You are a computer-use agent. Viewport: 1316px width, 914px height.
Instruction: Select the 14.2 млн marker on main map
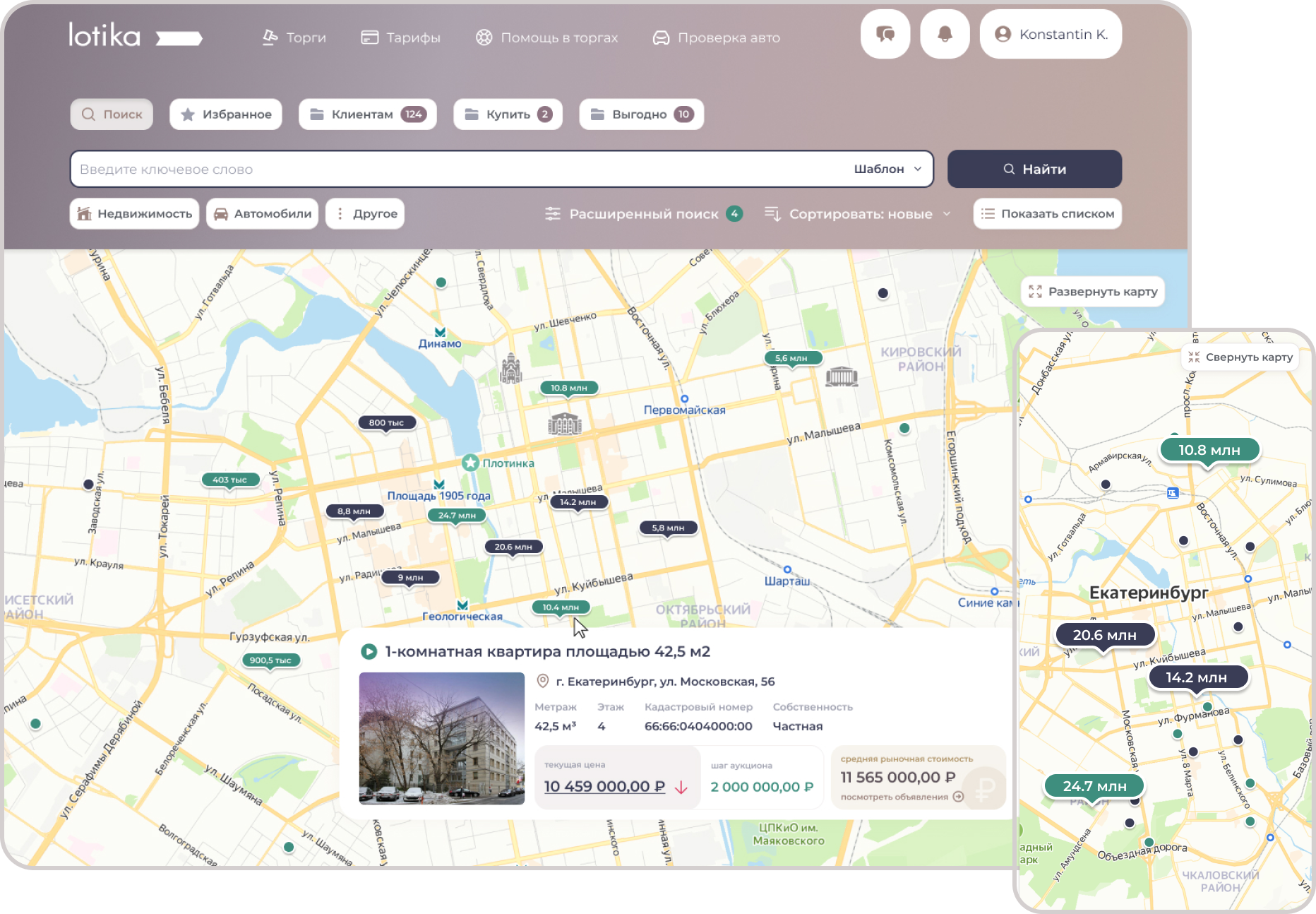(x=578, y=502)
